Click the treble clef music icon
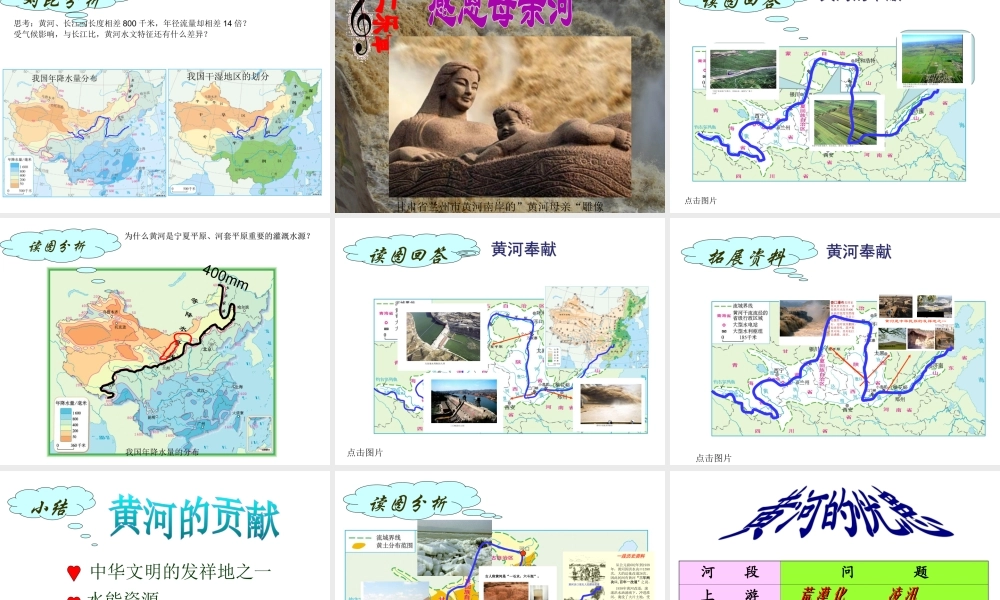The image size is (1000, 600). [362, 27]
